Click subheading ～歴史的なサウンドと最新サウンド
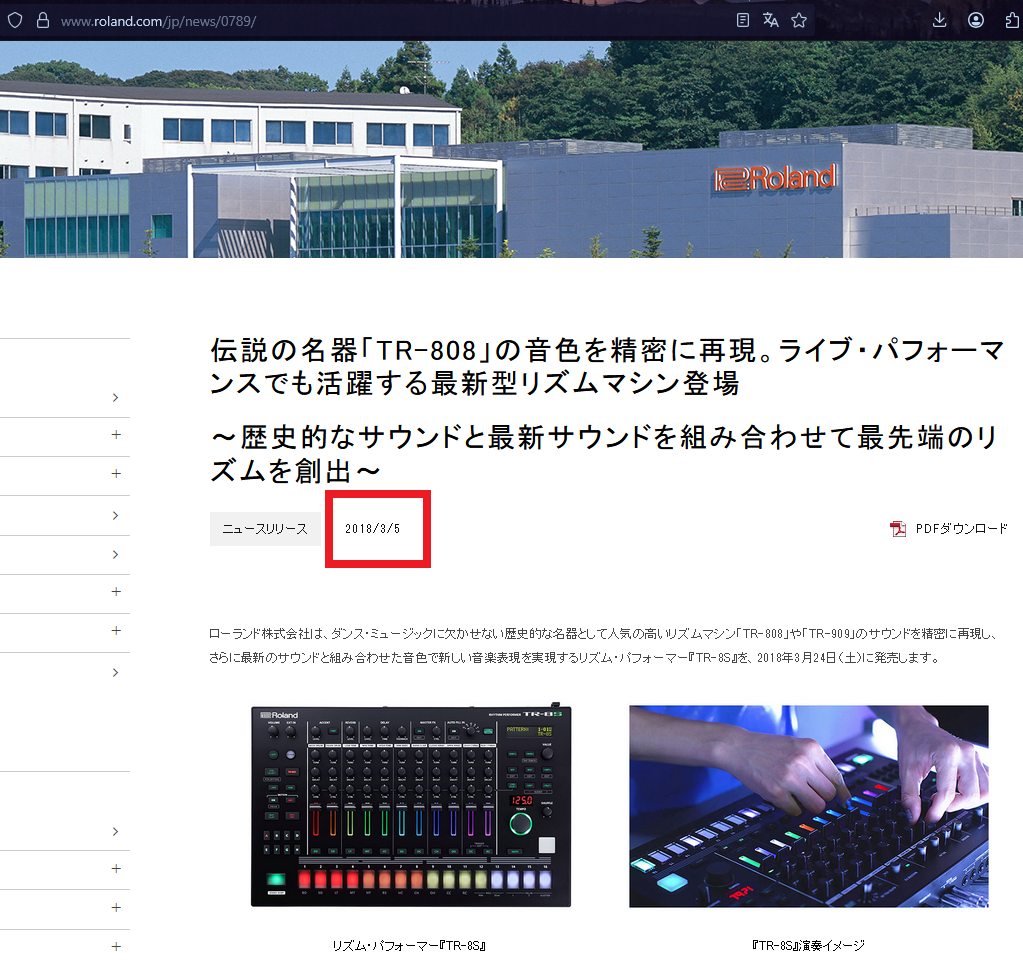Screen dimensions: 1023x964 tap(603, 453)
